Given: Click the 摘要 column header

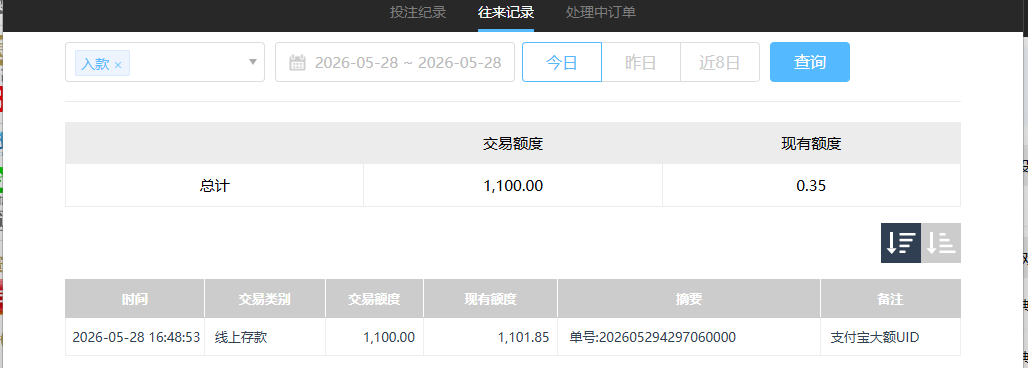Looking at the screenshot, I should 689,299.
